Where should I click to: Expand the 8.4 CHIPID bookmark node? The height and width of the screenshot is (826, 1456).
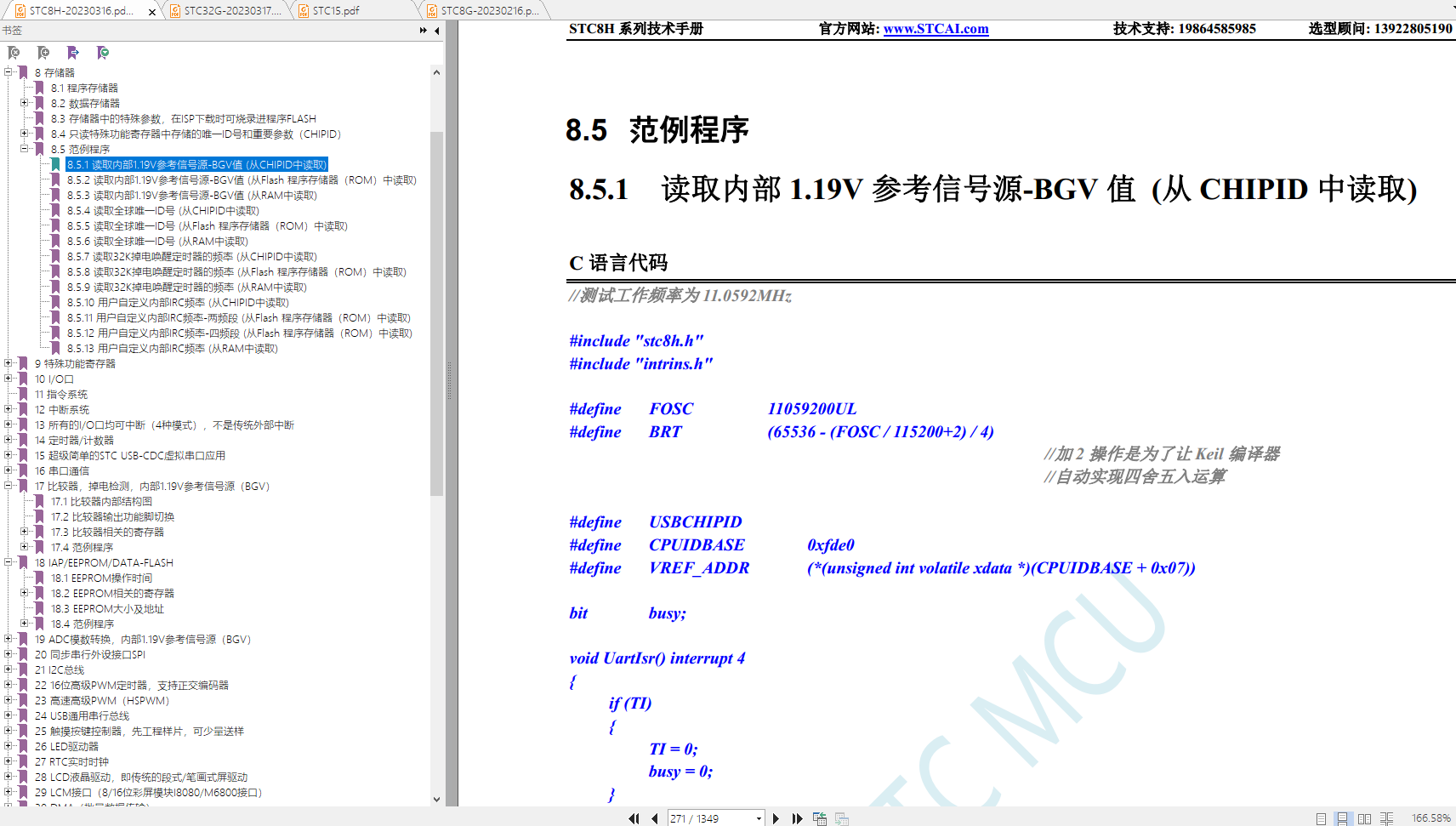tap(25, 134)
